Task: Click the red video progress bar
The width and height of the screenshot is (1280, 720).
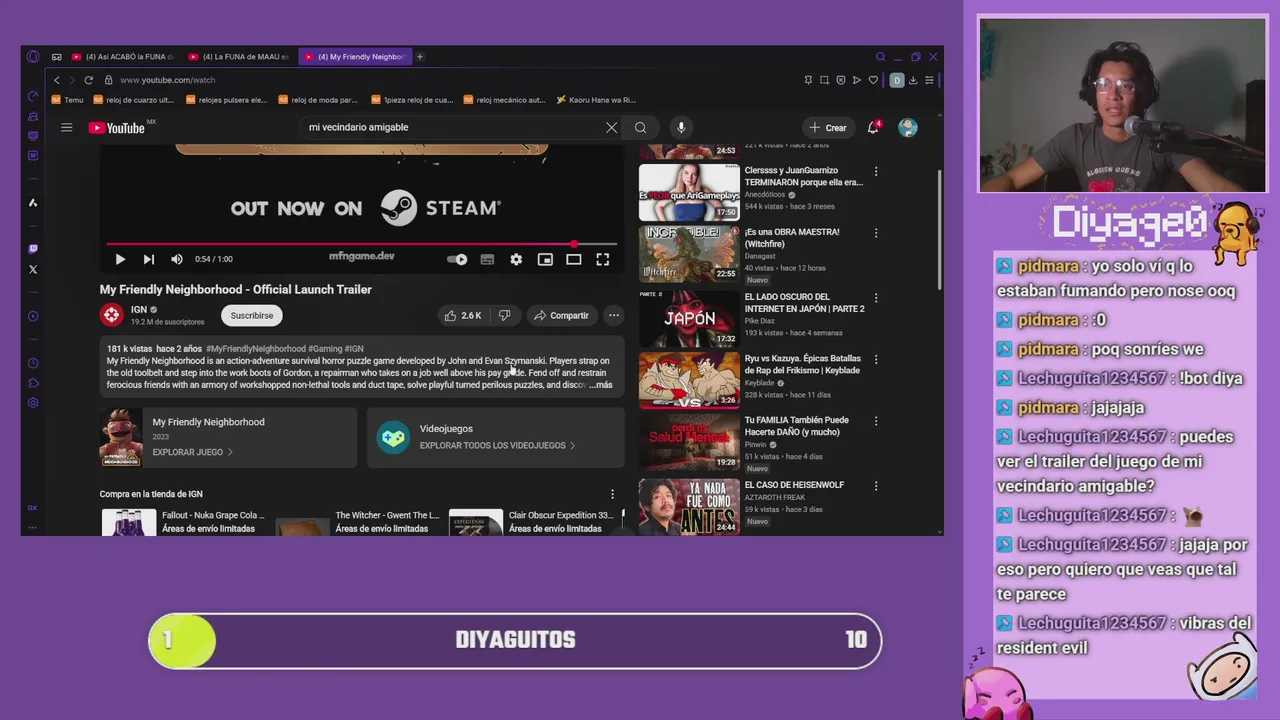Action: coord(362,244)
